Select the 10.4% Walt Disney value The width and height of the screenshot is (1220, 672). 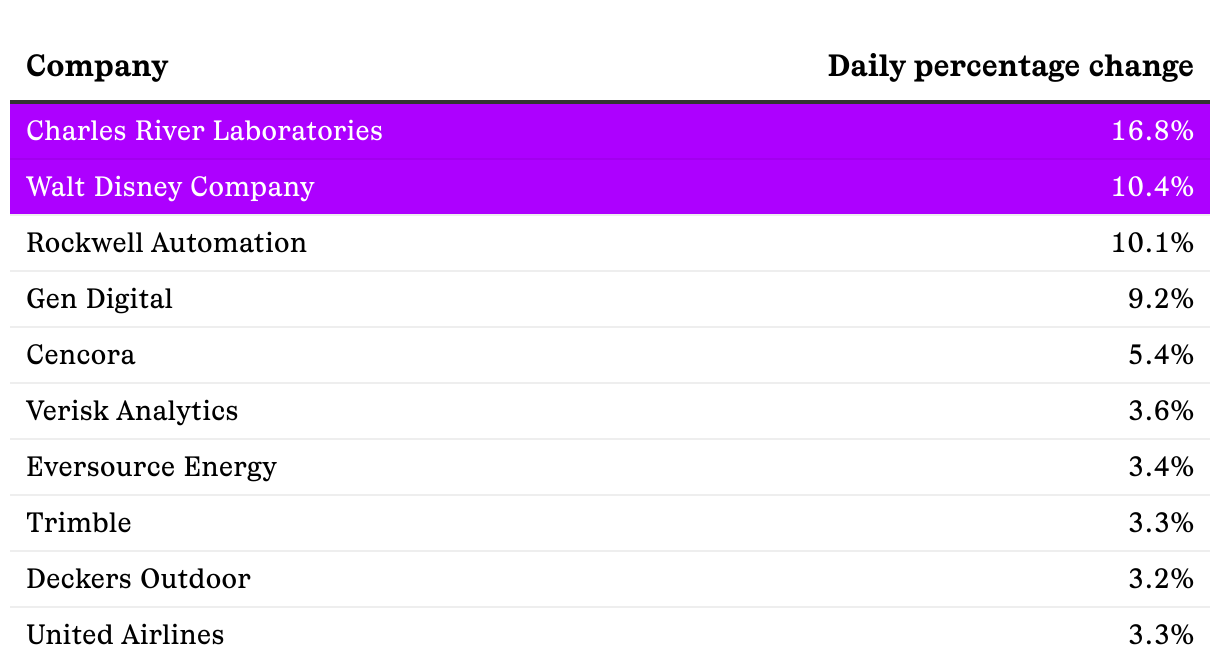(1152, 187)
